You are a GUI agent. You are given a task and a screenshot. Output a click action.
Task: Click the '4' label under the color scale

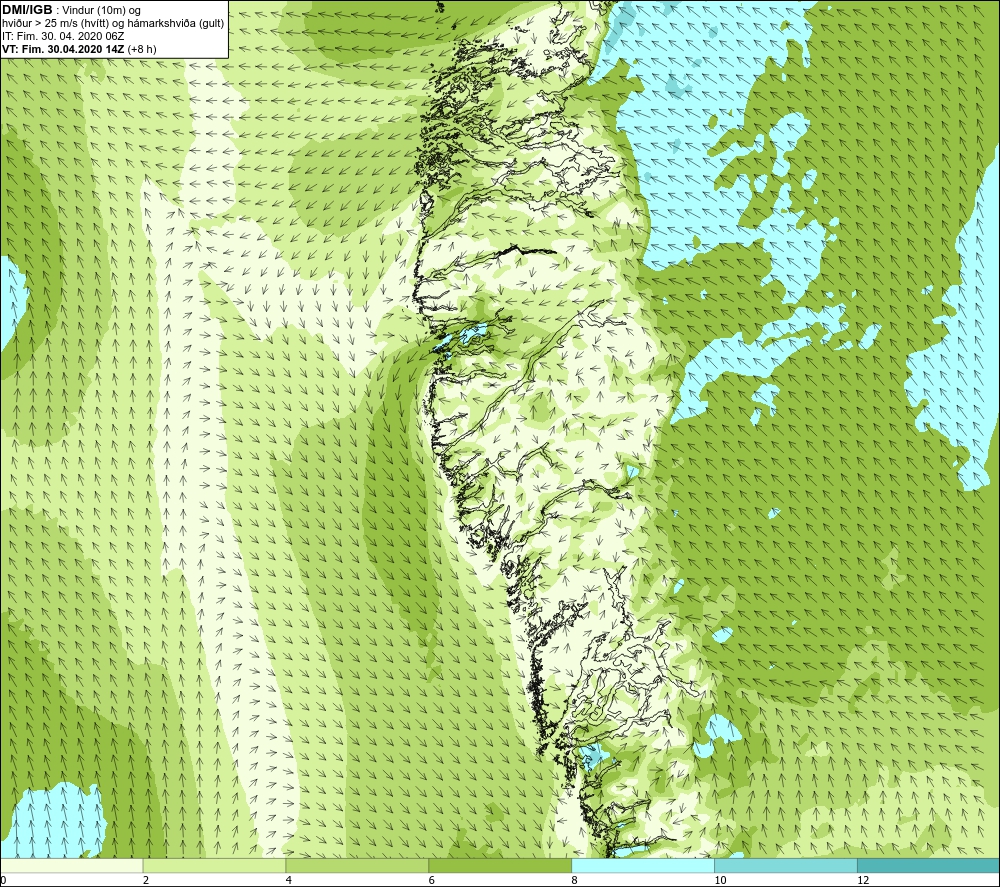coord(289,881)
